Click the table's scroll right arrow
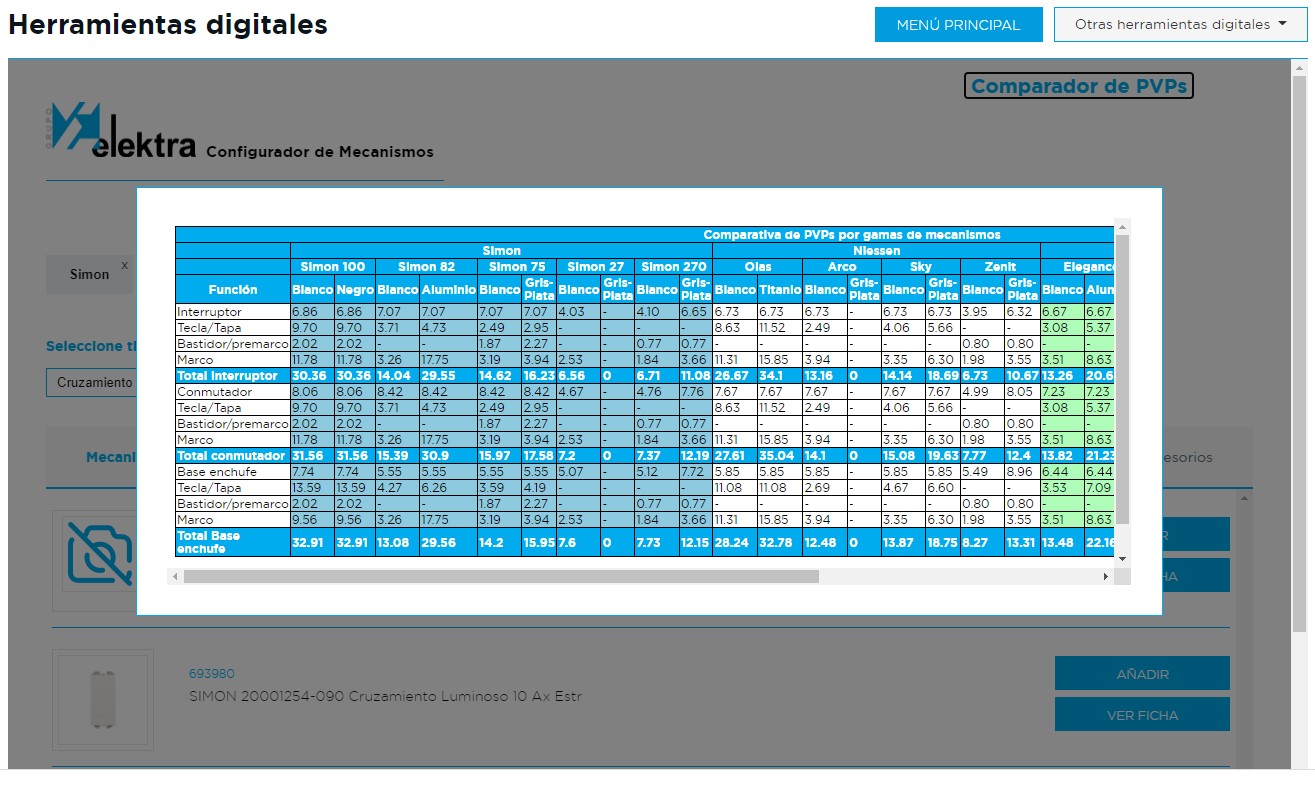Image resolution: width=1315 pixels, height=788 pixels. 1106,576
